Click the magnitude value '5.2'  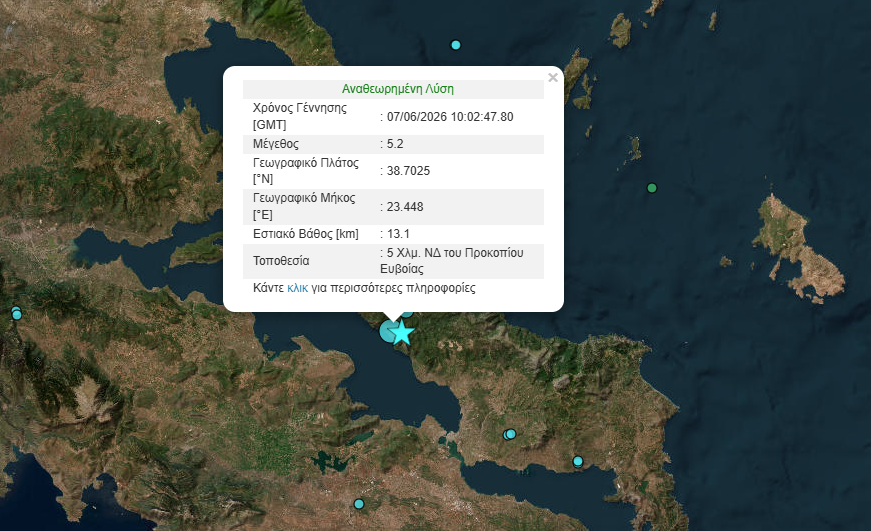(x=395, y=144)
